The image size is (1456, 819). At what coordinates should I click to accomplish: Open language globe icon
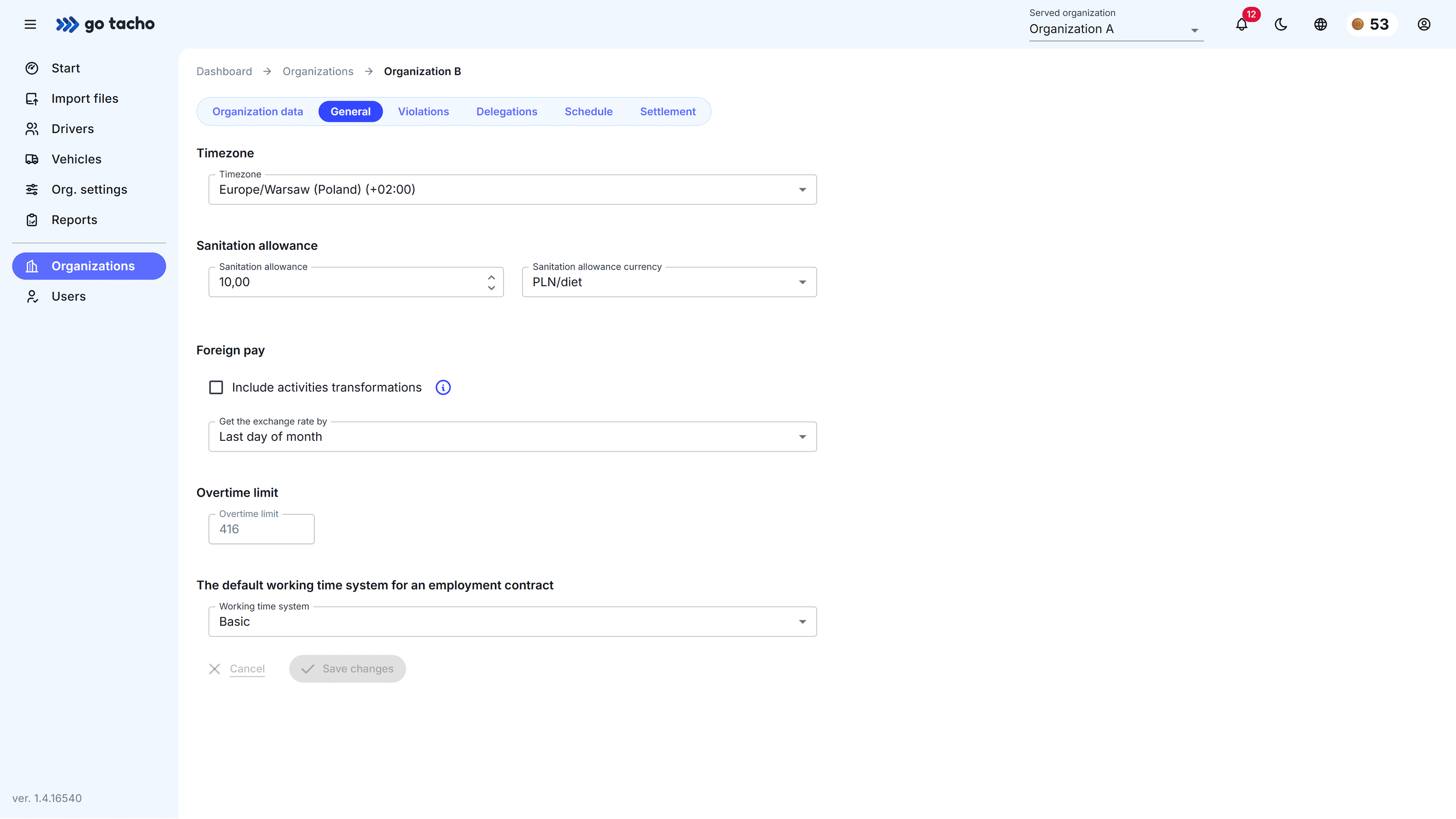pos(1320,25)
